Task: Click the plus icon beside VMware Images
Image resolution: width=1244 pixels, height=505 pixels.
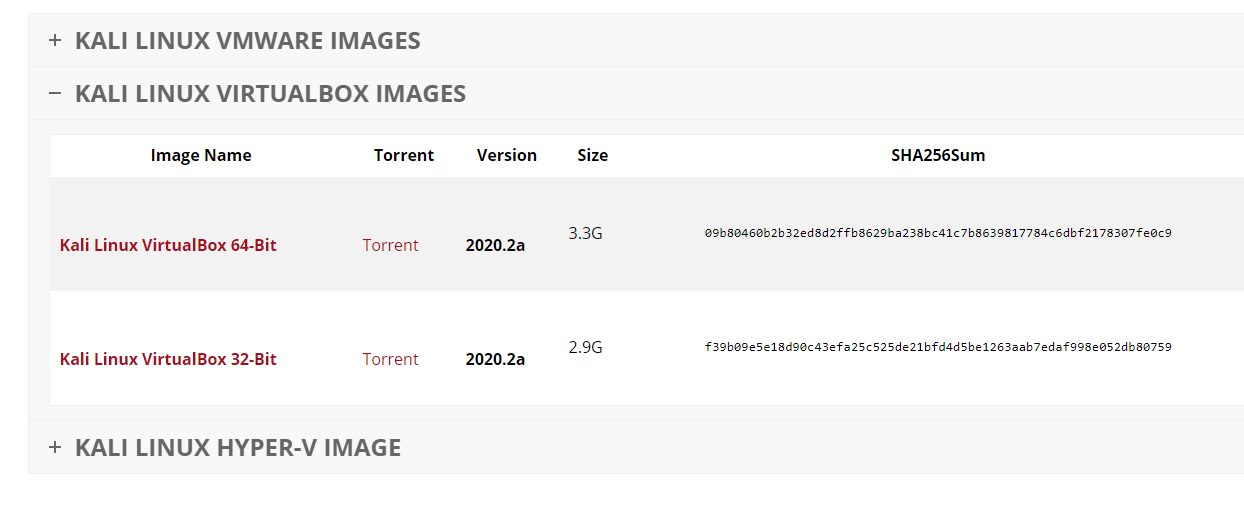Action: click(55, 41)
